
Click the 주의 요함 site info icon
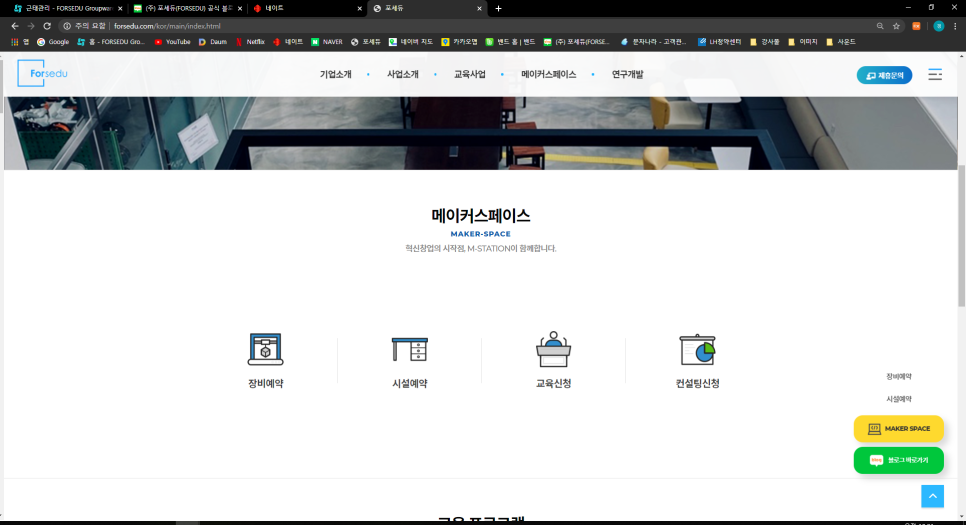pos(67,26)
